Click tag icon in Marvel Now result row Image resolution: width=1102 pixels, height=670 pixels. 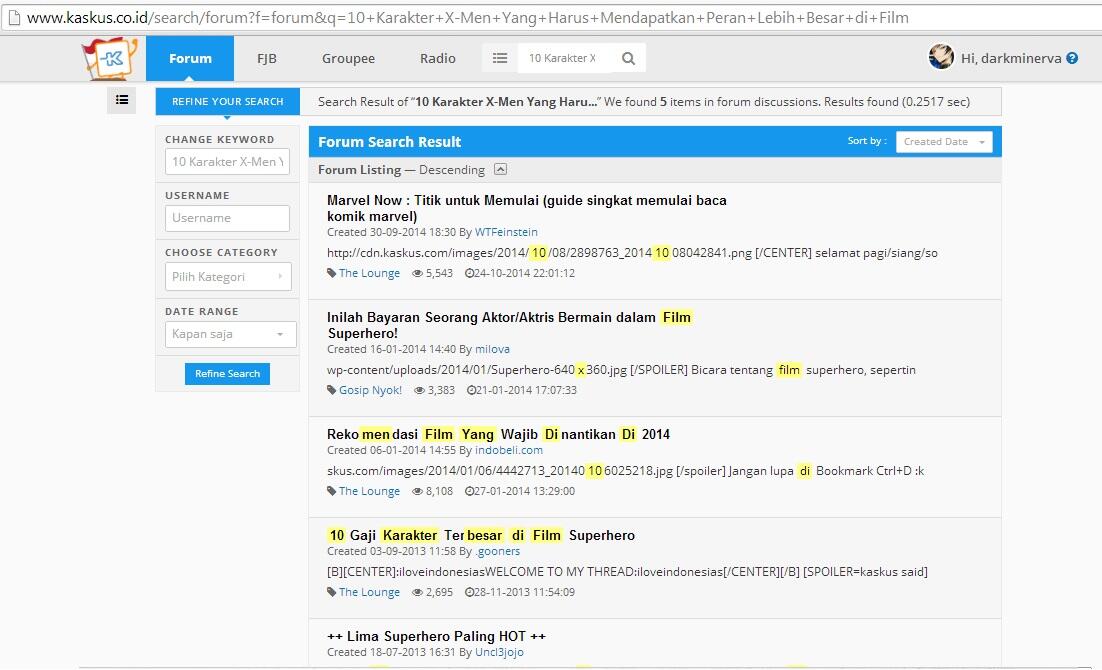point(332,273)
